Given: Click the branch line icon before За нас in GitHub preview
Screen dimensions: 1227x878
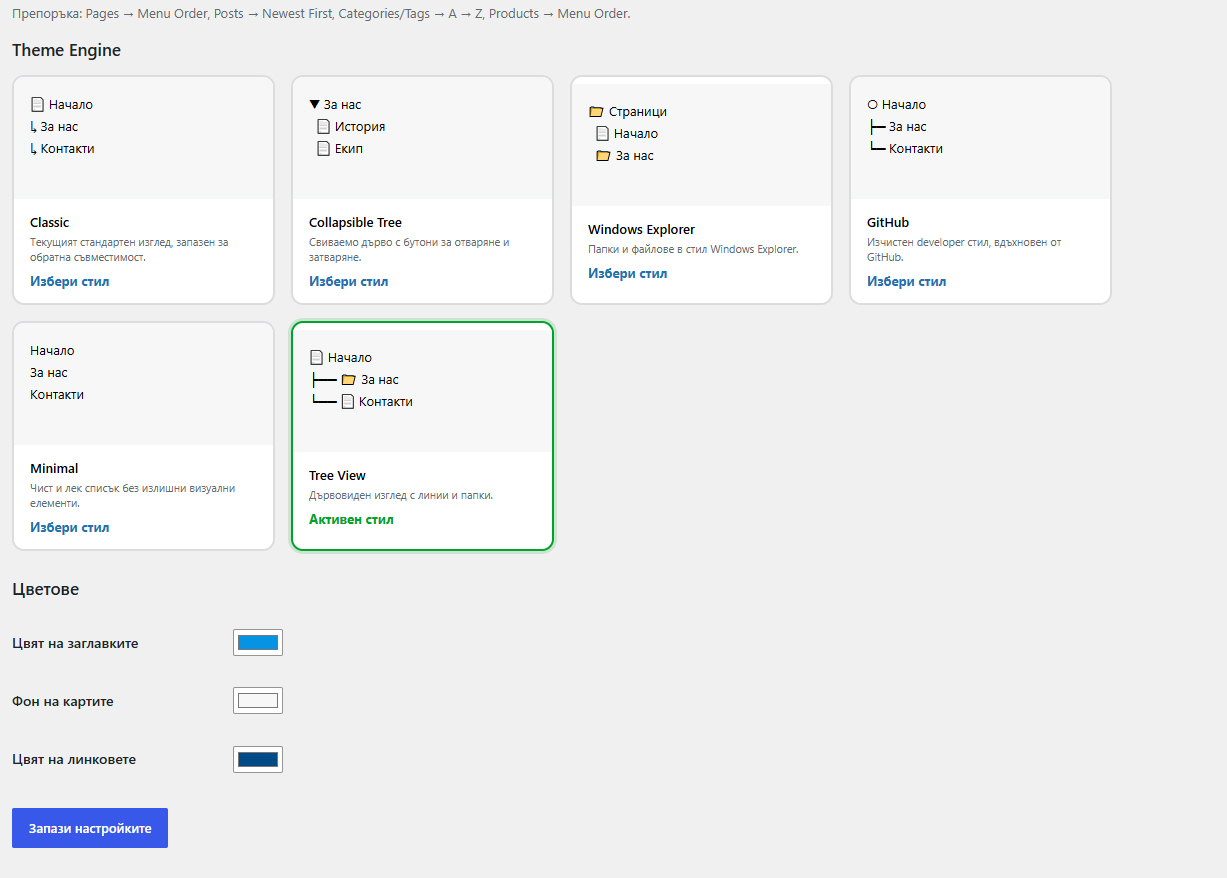Looking at the screenshot, I should point(877,126).
